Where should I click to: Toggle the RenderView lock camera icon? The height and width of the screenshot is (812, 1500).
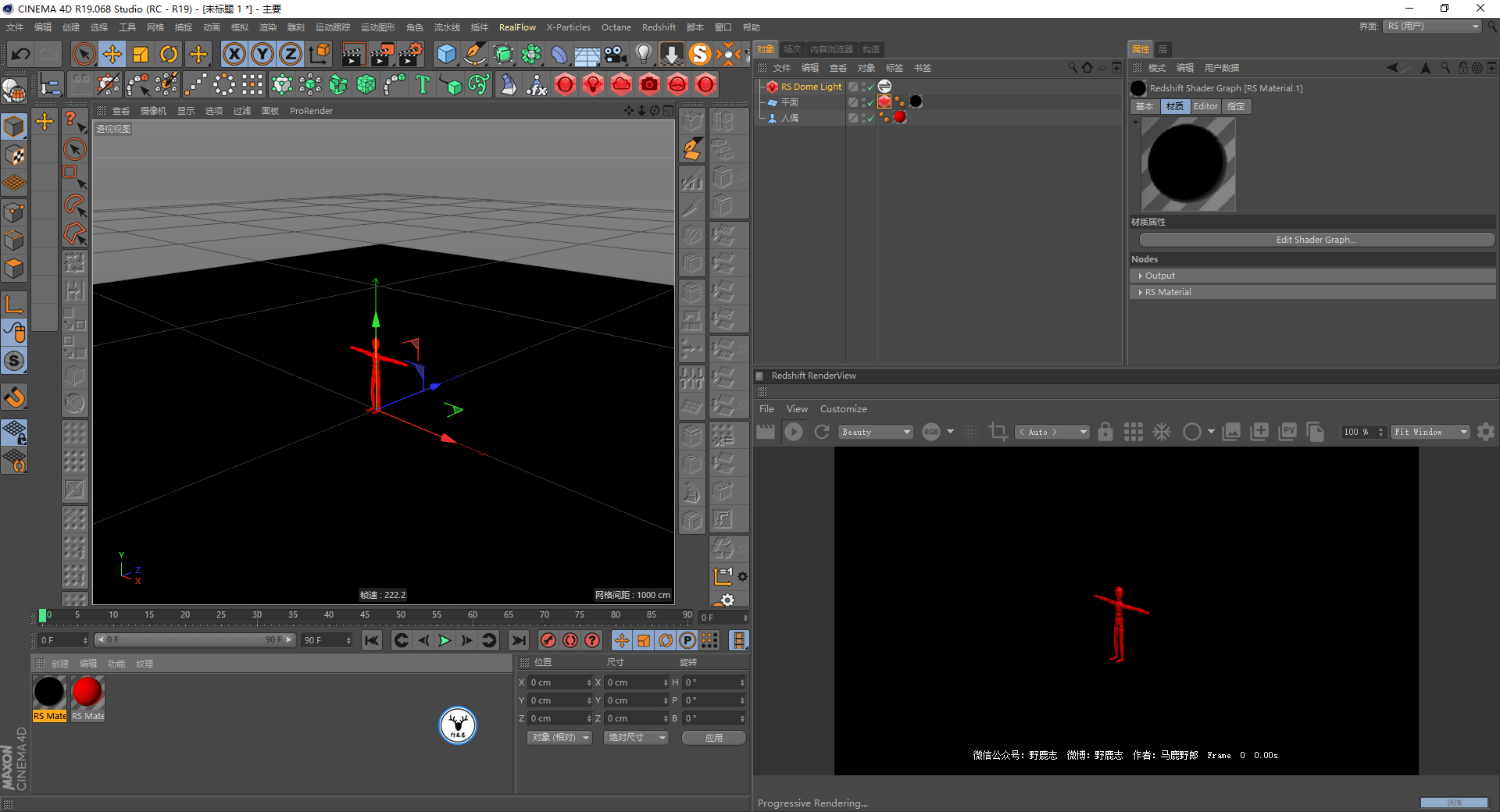1105,432
